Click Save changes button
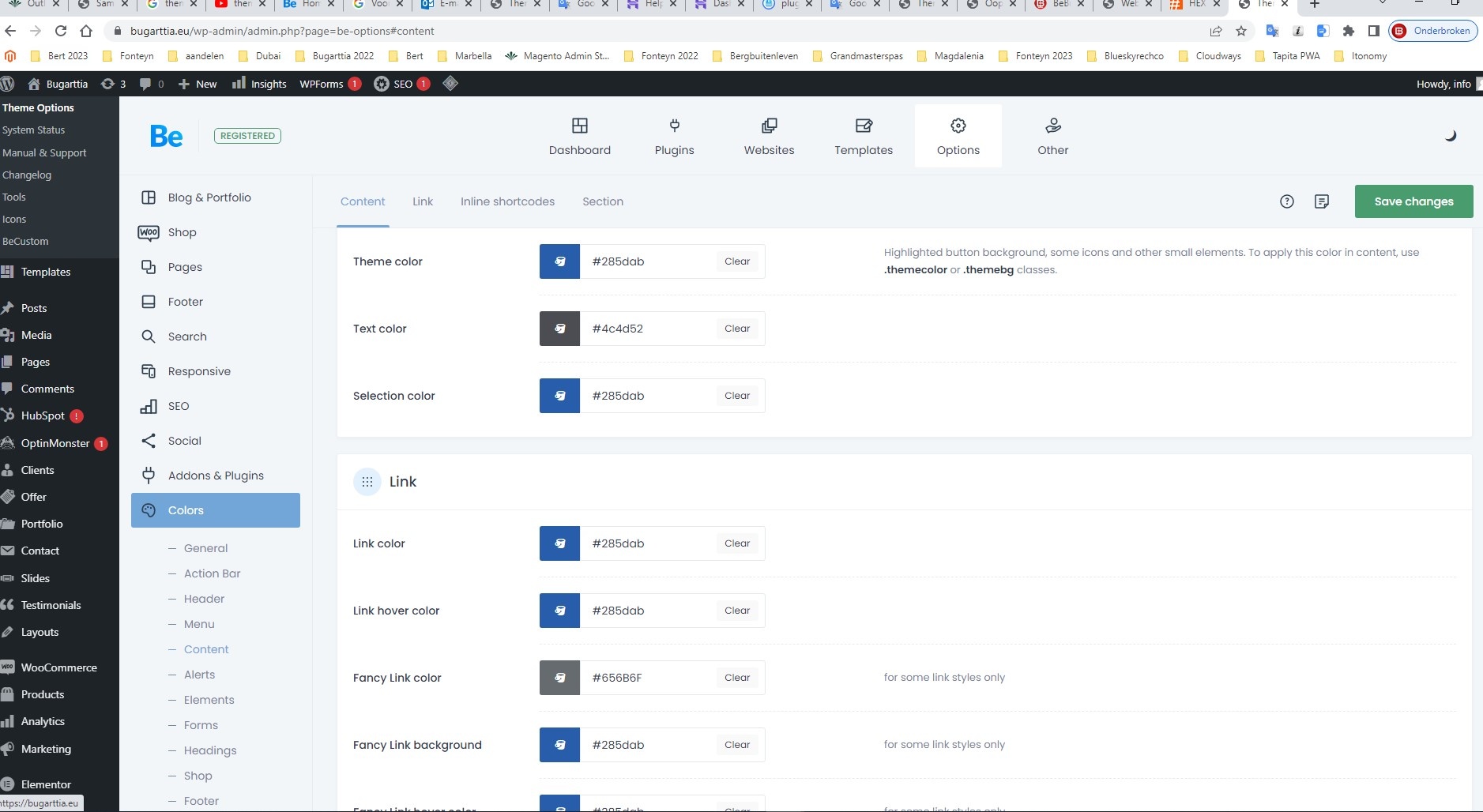 click(1413, 201)
